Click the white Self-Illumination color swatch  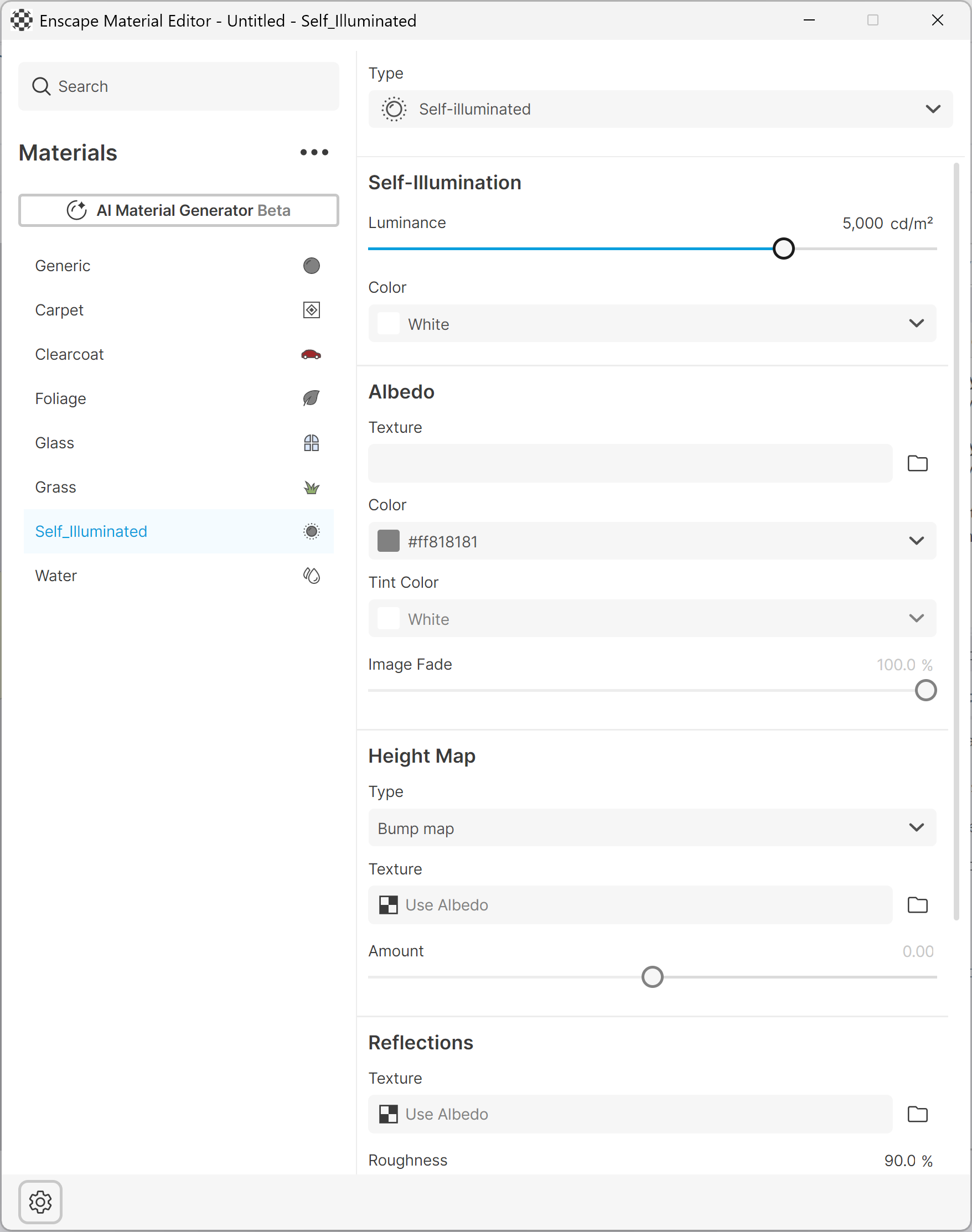[x=389, y=323]
